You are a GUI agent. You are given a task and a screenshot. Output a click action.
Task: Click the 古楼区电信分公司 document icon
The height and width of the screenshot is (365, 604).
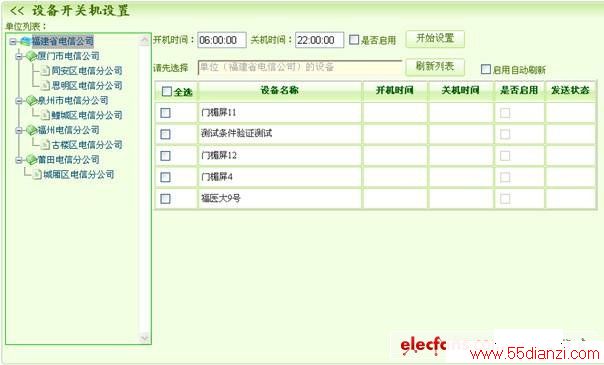[x=46, y=145]
